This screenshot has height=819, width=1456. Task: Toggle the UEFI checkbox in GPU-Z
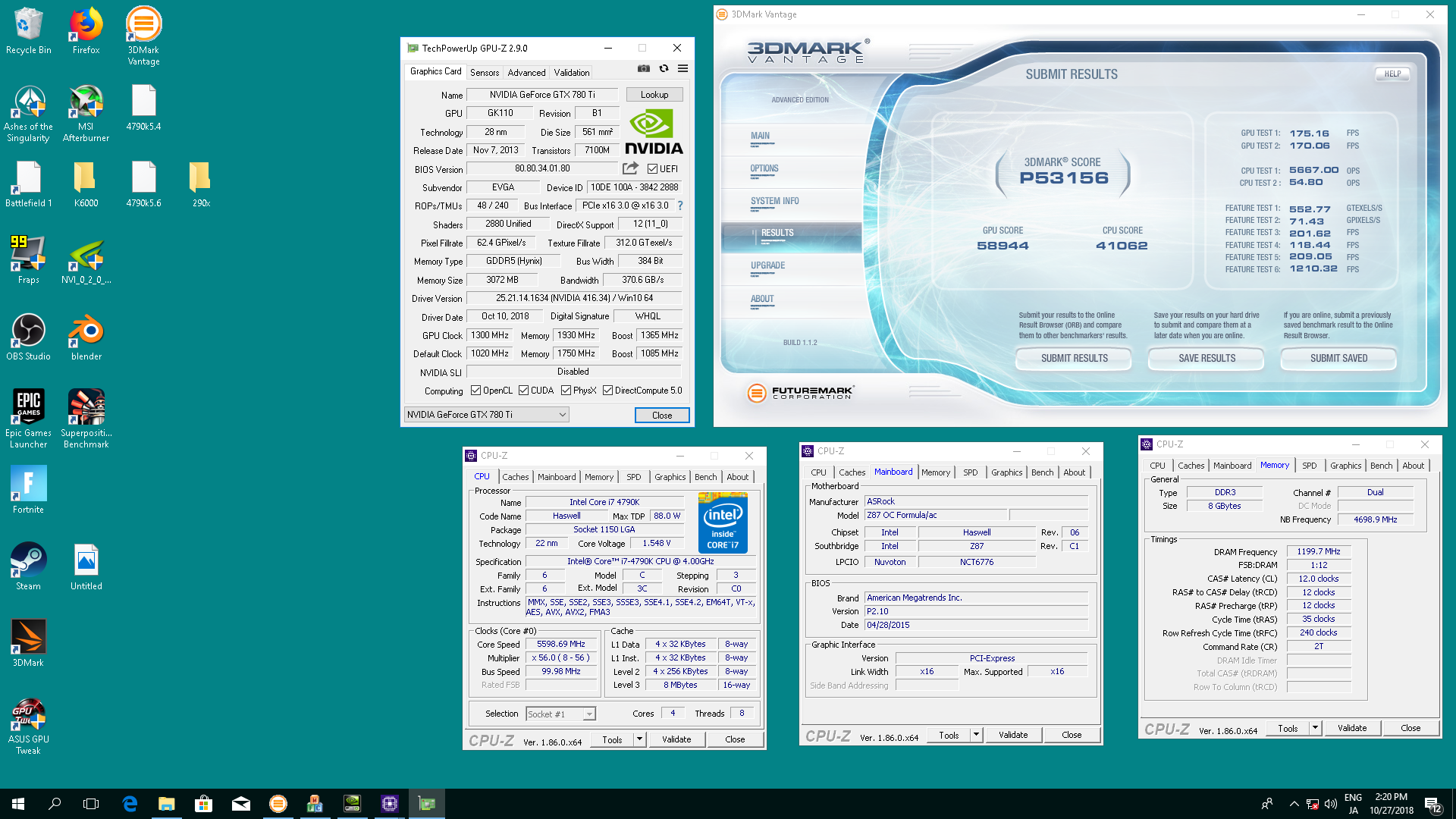652,169
